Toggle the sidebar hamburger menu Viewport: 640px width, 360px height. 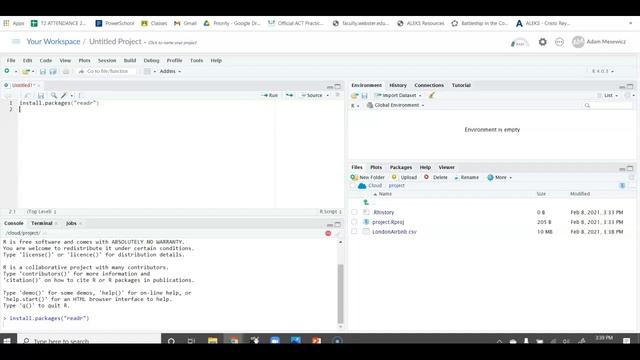coord(16,41)
